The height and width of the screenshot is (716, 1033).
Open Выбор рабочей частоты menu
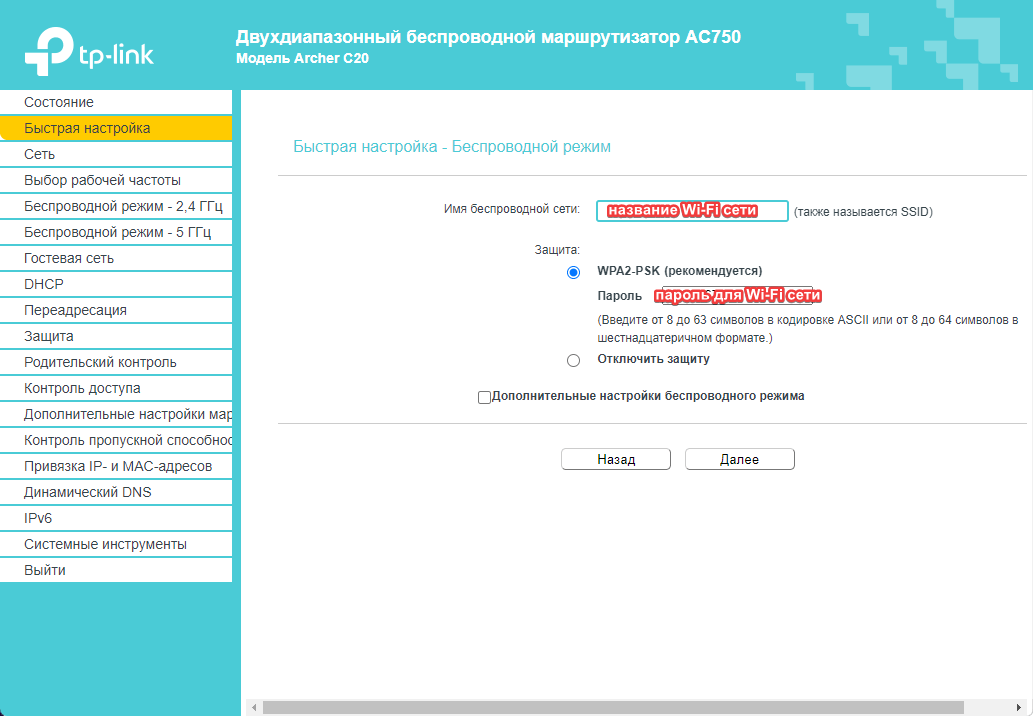tap(102, 180)
